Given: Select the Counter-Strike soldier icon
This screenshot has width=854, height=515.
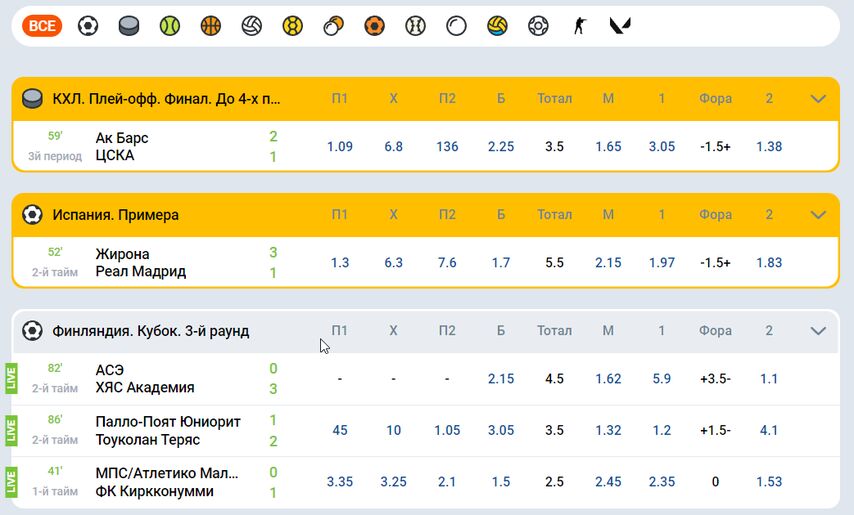Looking at the screenshot, I should [x=579, y=26].
